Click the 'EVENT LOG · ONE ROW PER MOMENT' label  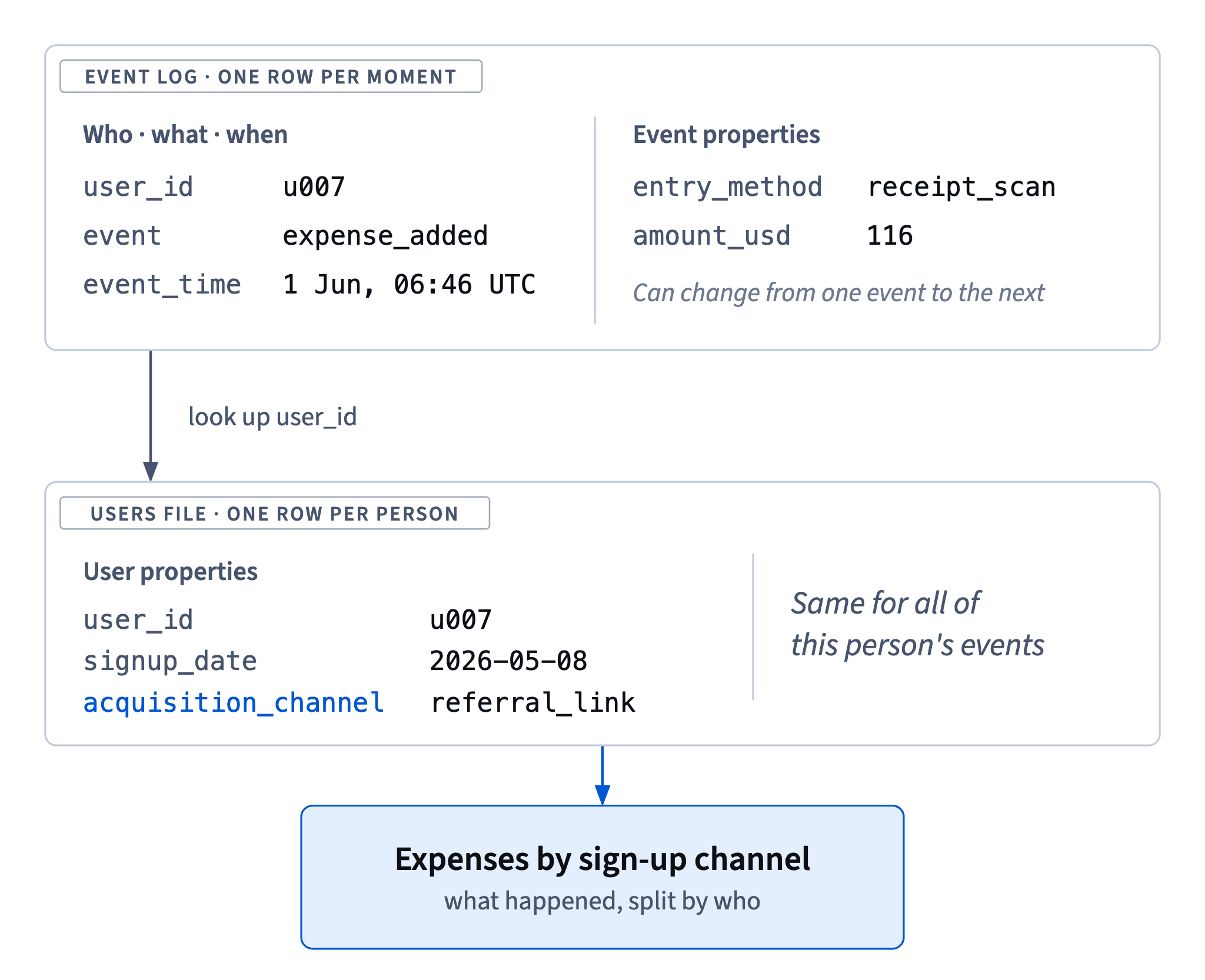271,76
